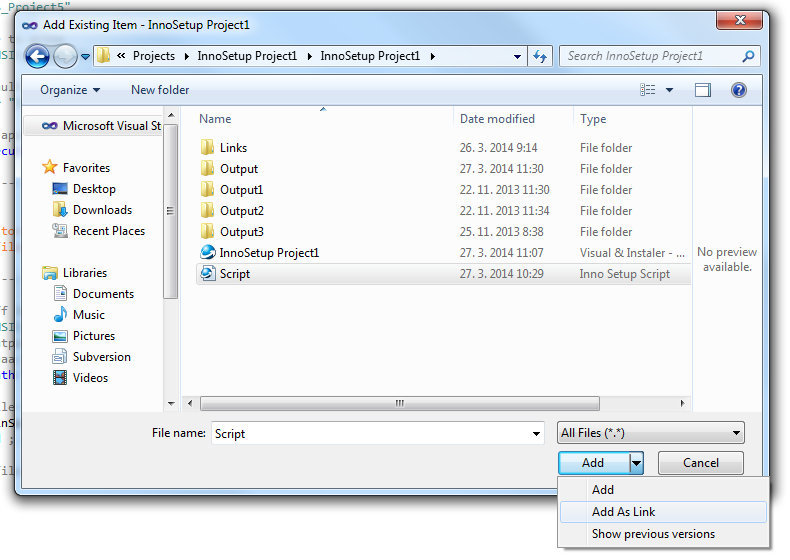
Task: Click date 27. 3. 2014 11:30 of Output
Action: [501, 169]
